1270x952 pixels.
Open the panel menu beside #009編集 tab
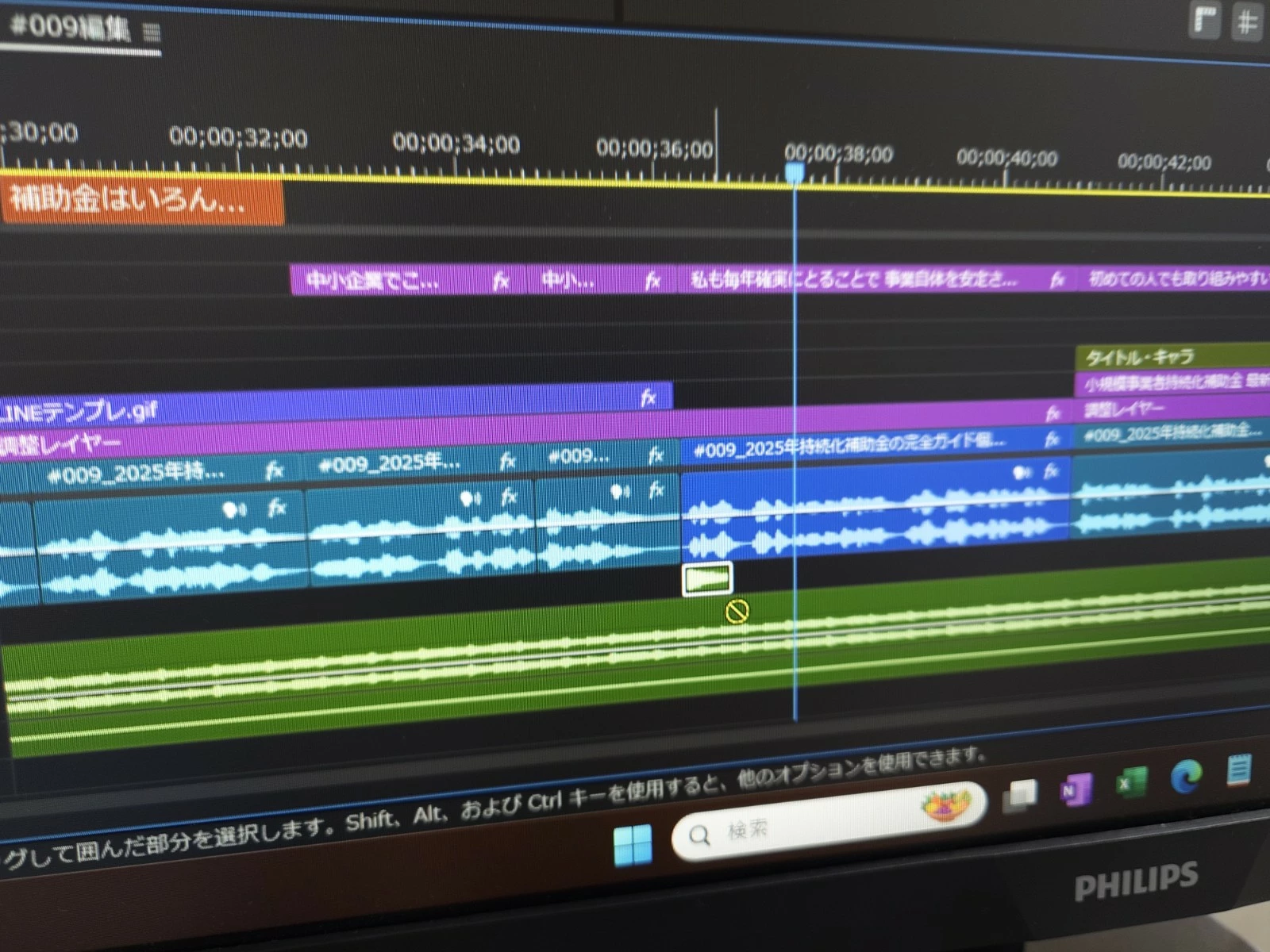[x=152, y=33]
